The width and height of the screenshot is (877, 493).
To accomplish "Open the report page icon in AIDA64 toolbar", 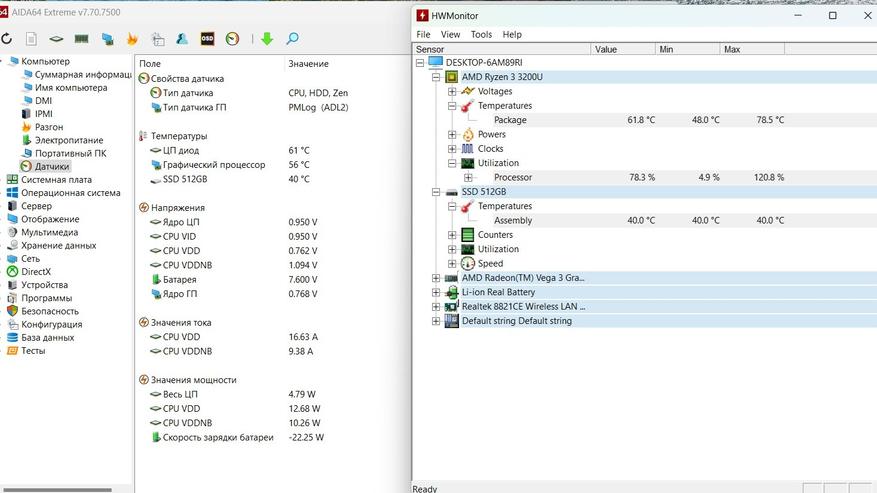I will [32, 39].
